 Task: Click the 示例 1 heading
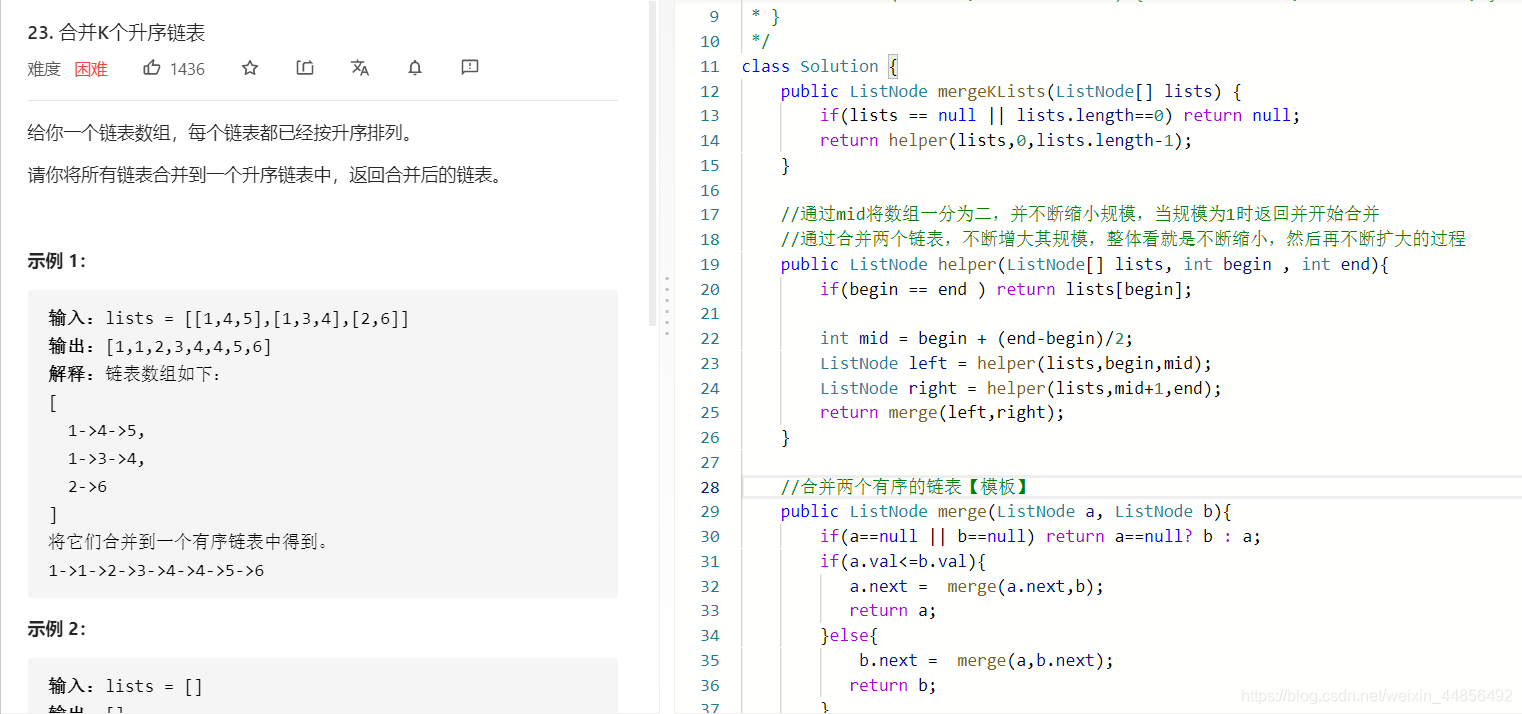click(57, 261)
